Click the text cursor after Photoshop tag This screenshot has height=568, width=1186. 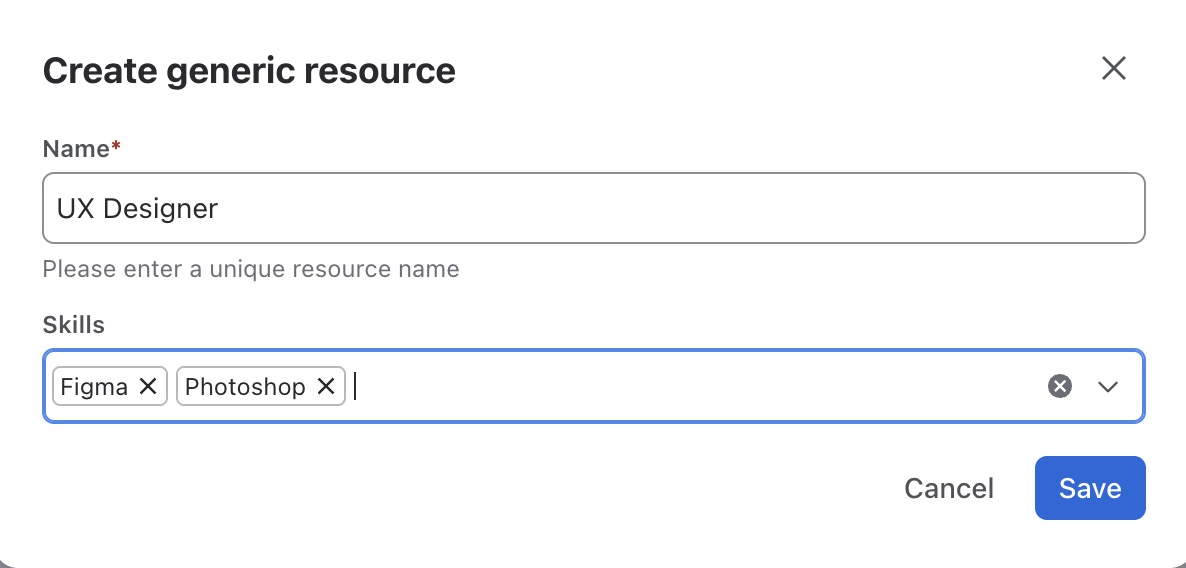click(x=355, y=386)
